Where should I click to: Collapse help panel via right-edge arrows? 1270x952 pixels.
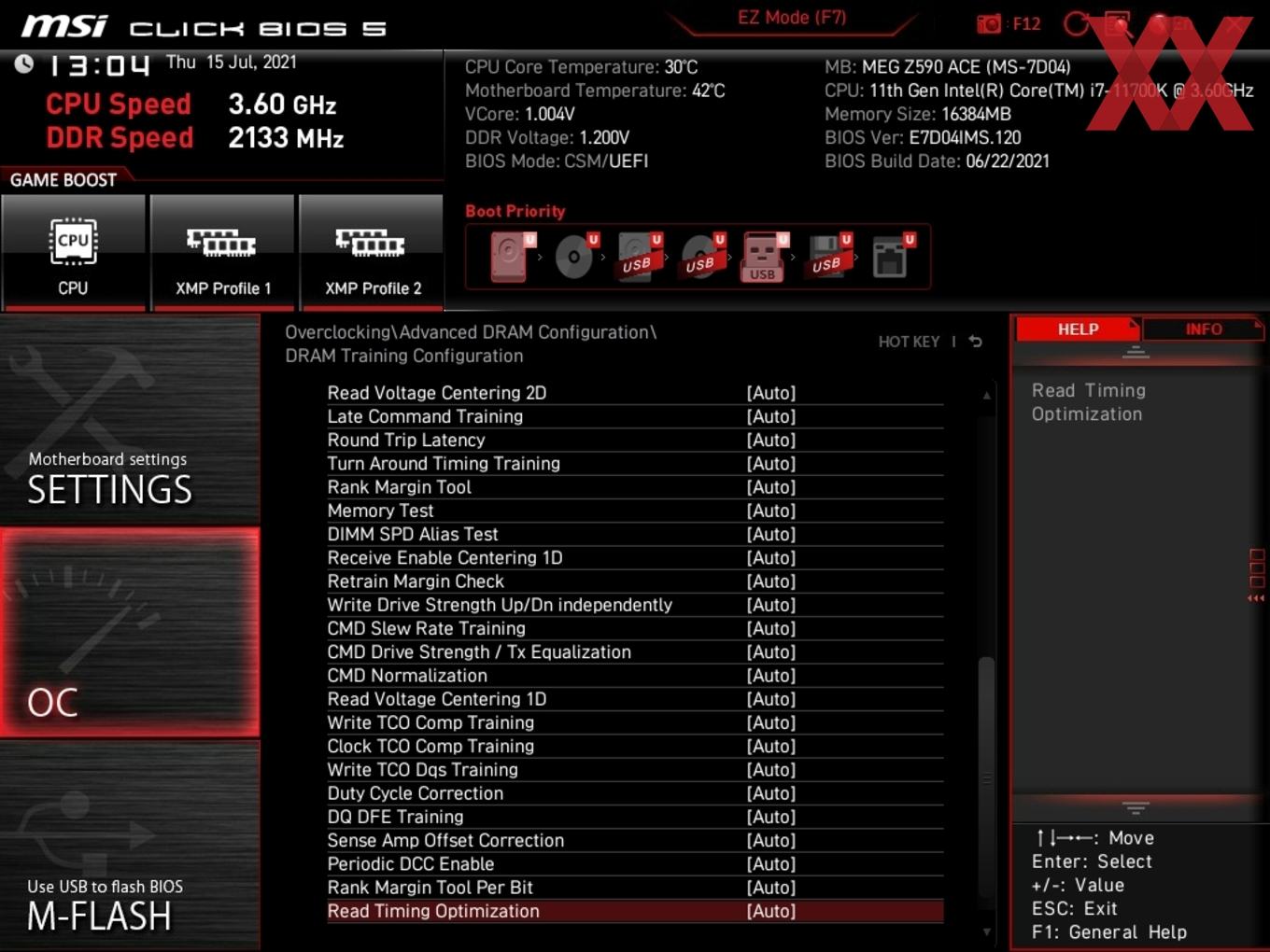1256,598
